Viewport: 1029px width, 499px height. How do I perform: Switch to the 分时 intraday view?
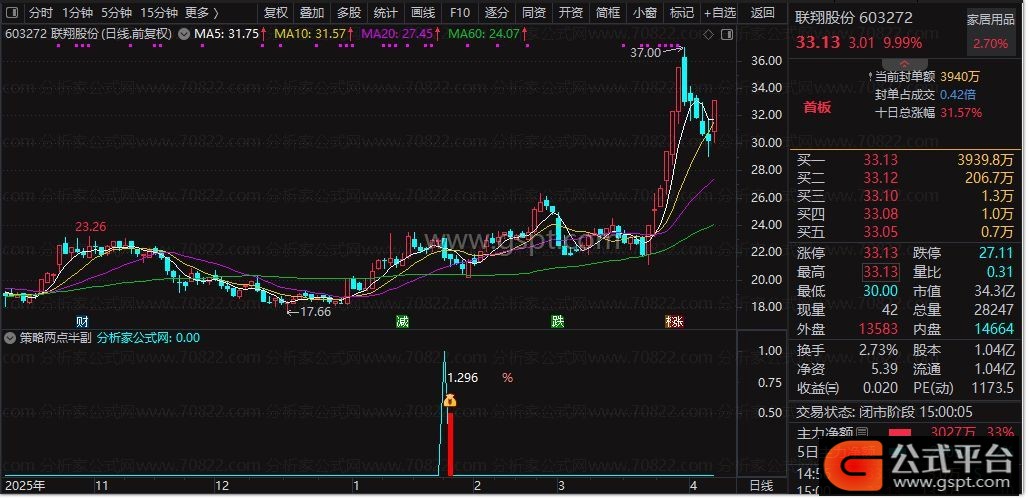coord(40,13)
